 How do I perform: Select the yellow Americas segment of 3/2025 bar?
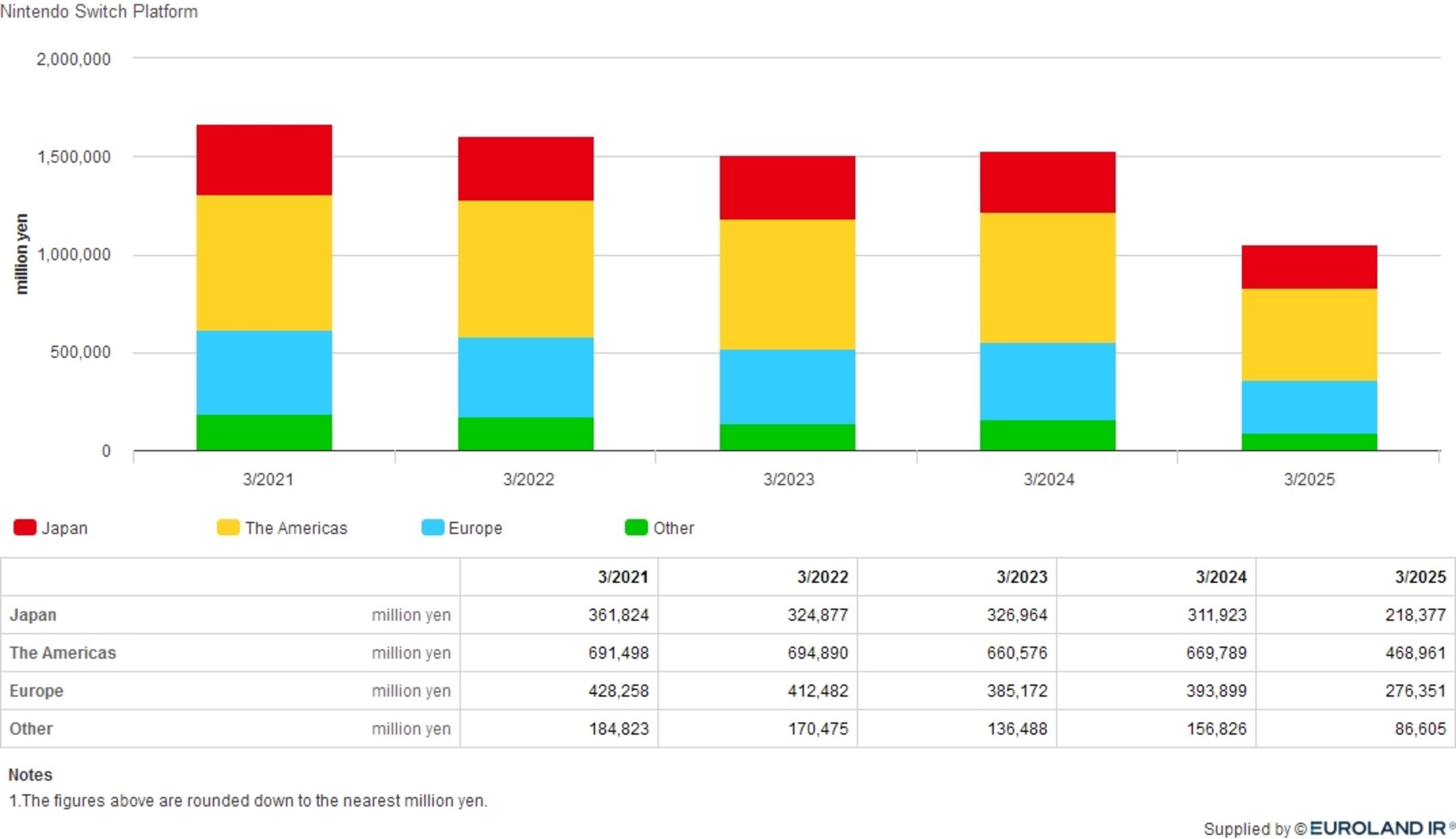(x=1310, y=335)
